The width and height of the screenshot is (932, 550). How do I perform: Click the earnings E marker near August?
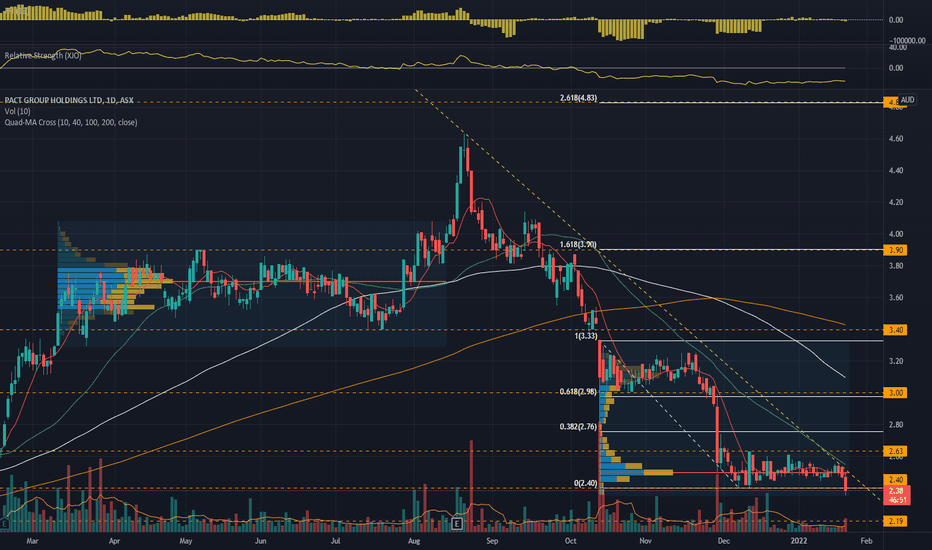tap(457, 523)
